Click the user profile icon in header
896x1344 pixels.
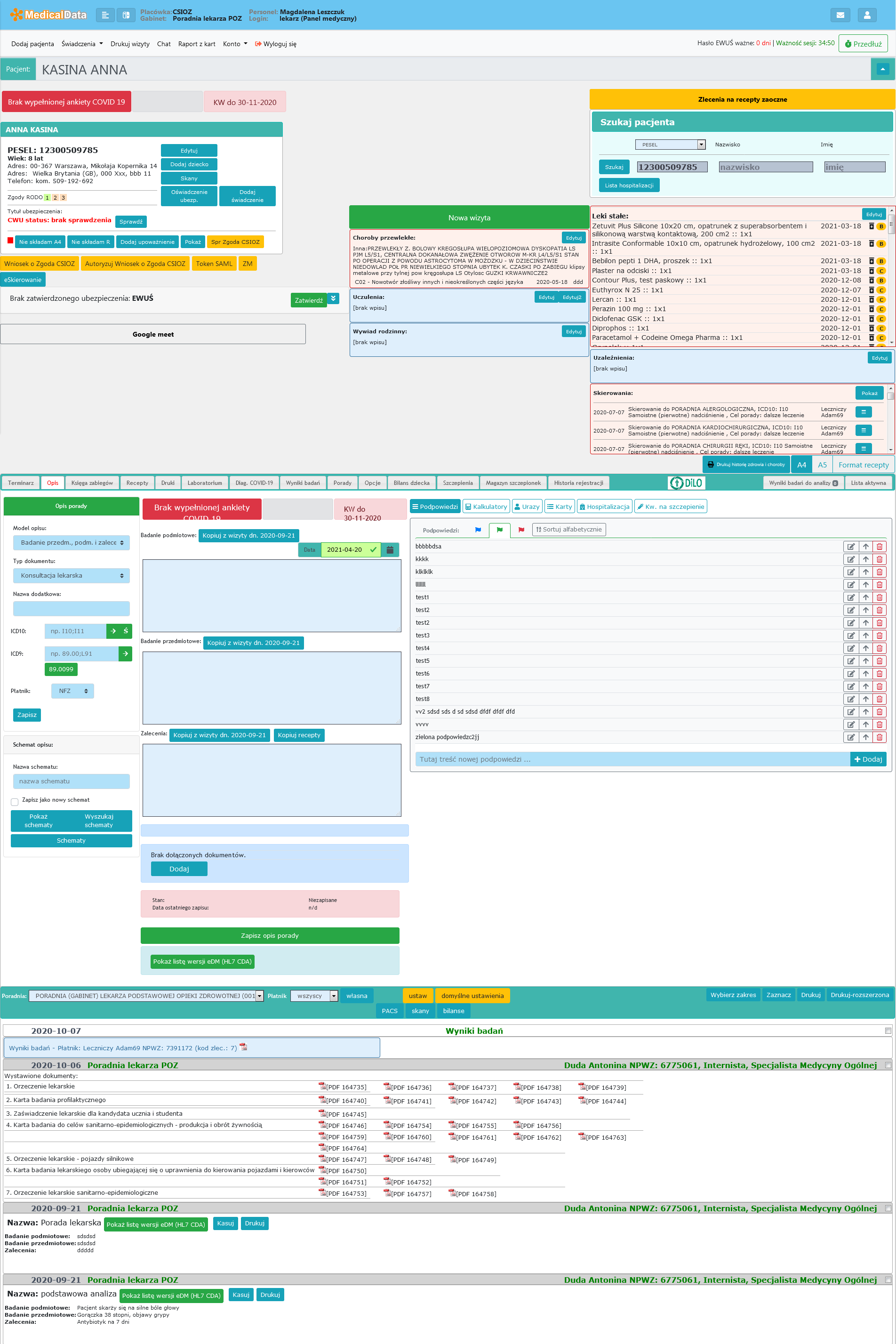866,16
